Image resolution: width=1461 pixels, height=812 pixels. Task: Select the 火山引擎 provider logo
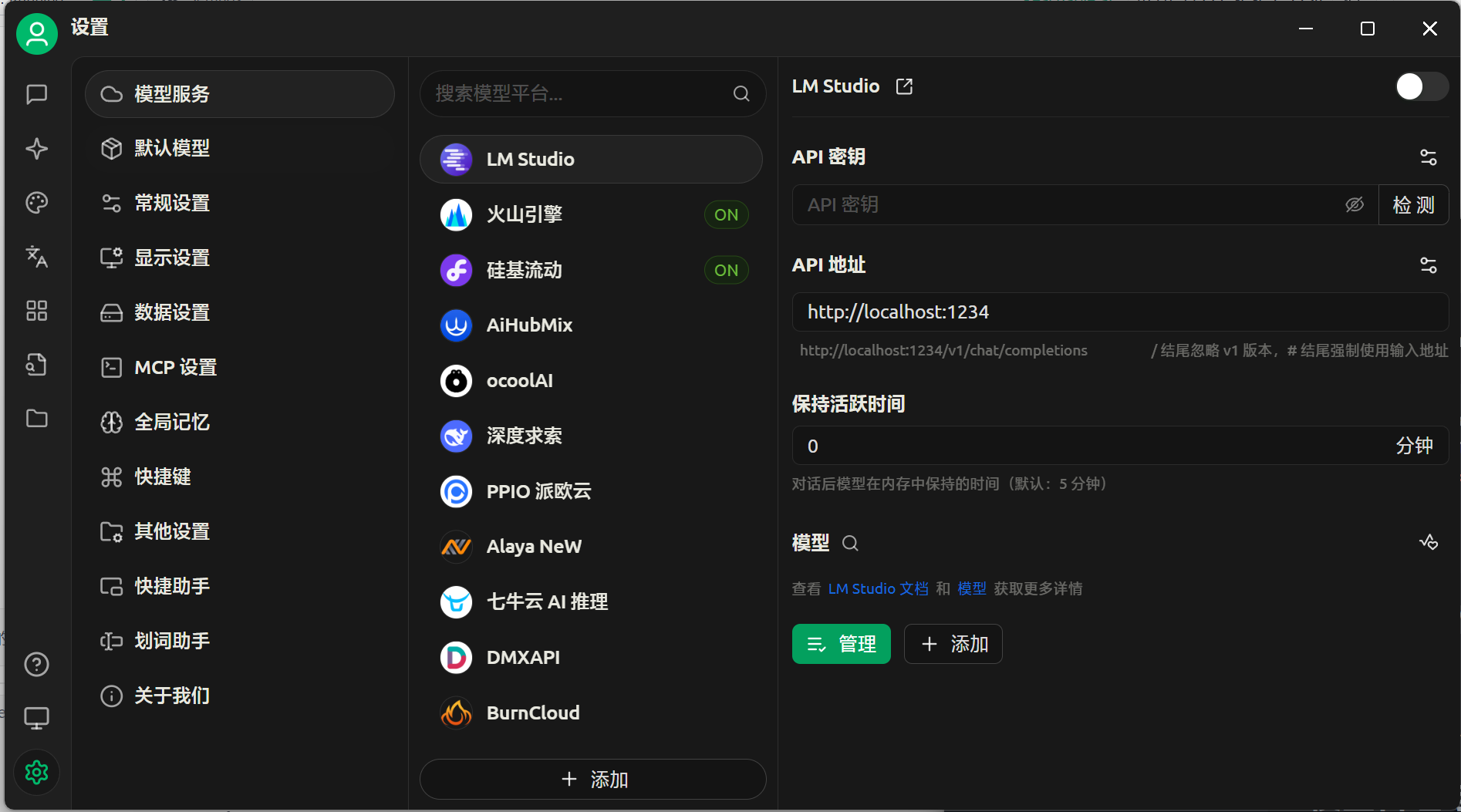456,214
